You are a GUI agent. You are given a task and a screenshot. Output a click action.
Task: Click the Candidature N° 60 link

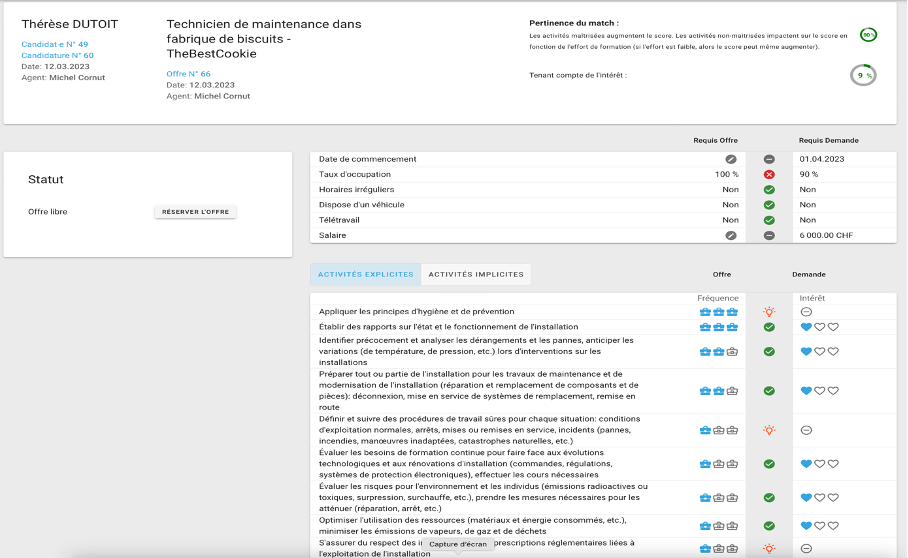click(57, 55)
